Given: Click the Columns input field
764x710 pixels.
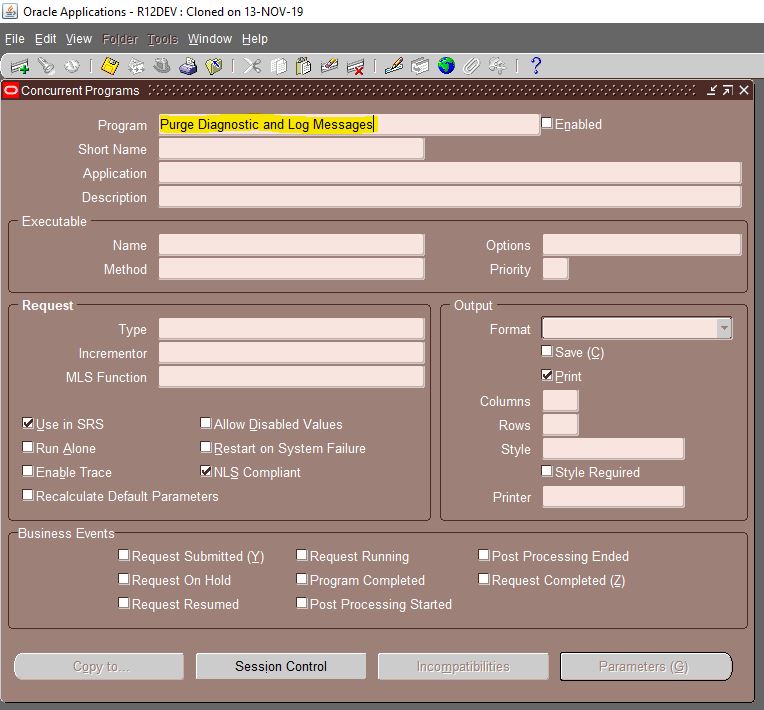Looking at the screenshot, I should pyautogui.click(x=560, y=401).
